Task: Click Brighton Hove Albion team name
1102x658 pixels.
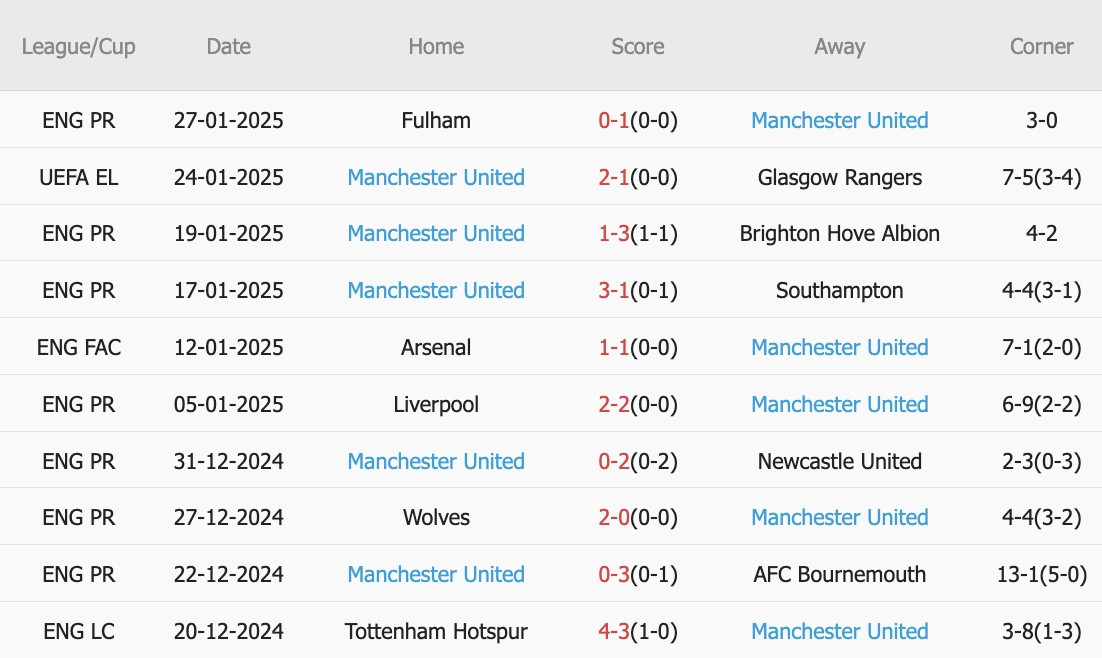Action: (839, 233)
